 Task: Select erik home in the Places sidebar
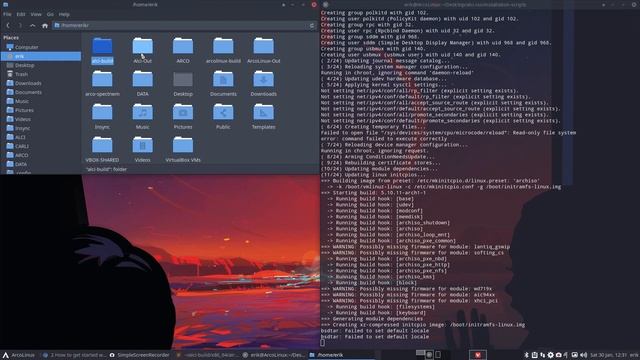[x=41, y=56]
